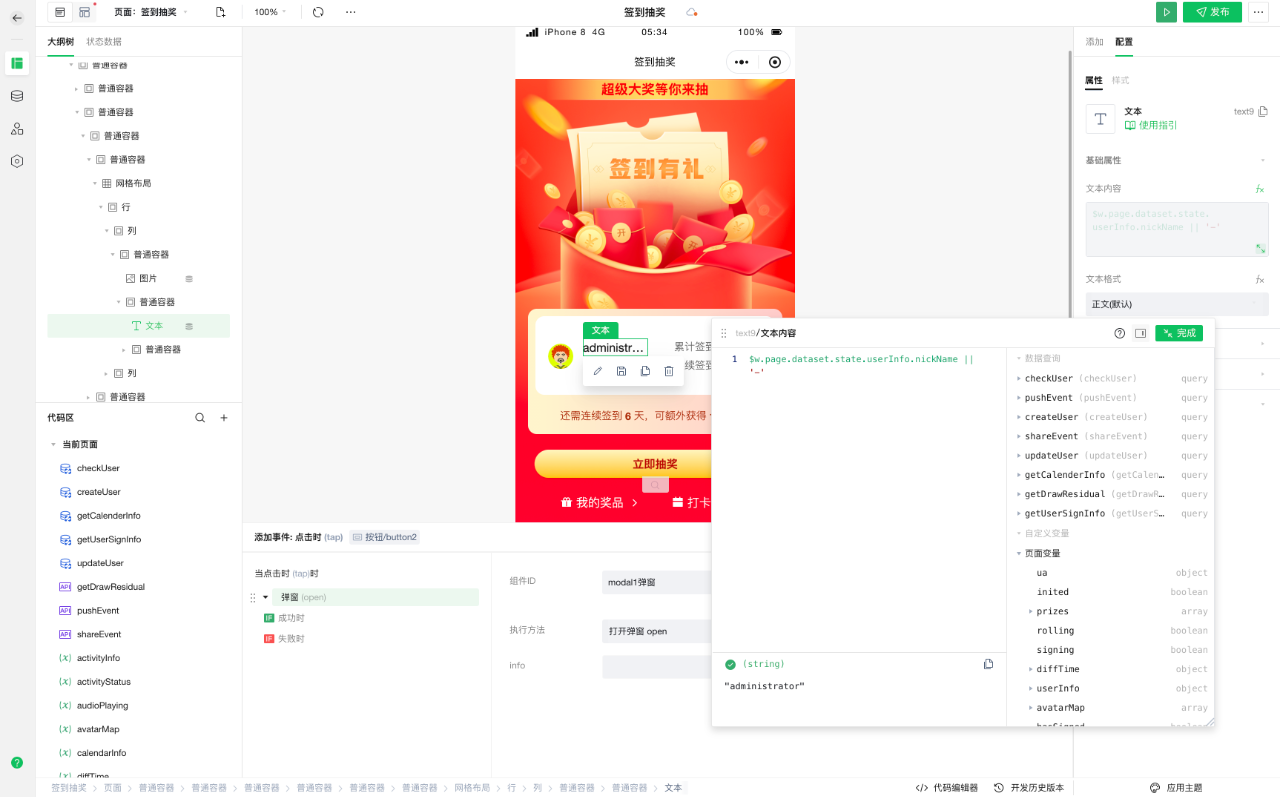1280x797 pixels.
Task: Expand userInfo object variable
Action: (1031, 688)
